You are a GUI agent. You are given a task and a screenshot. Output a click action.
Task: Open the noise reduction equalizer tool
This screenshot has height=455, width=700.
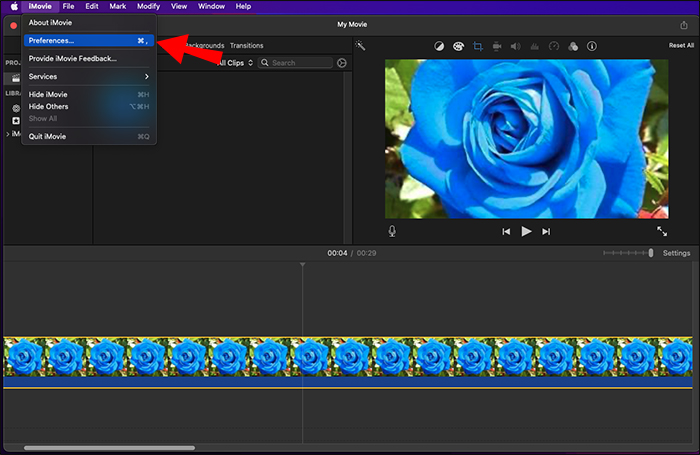pyautogui.click(x=534, y=46)
